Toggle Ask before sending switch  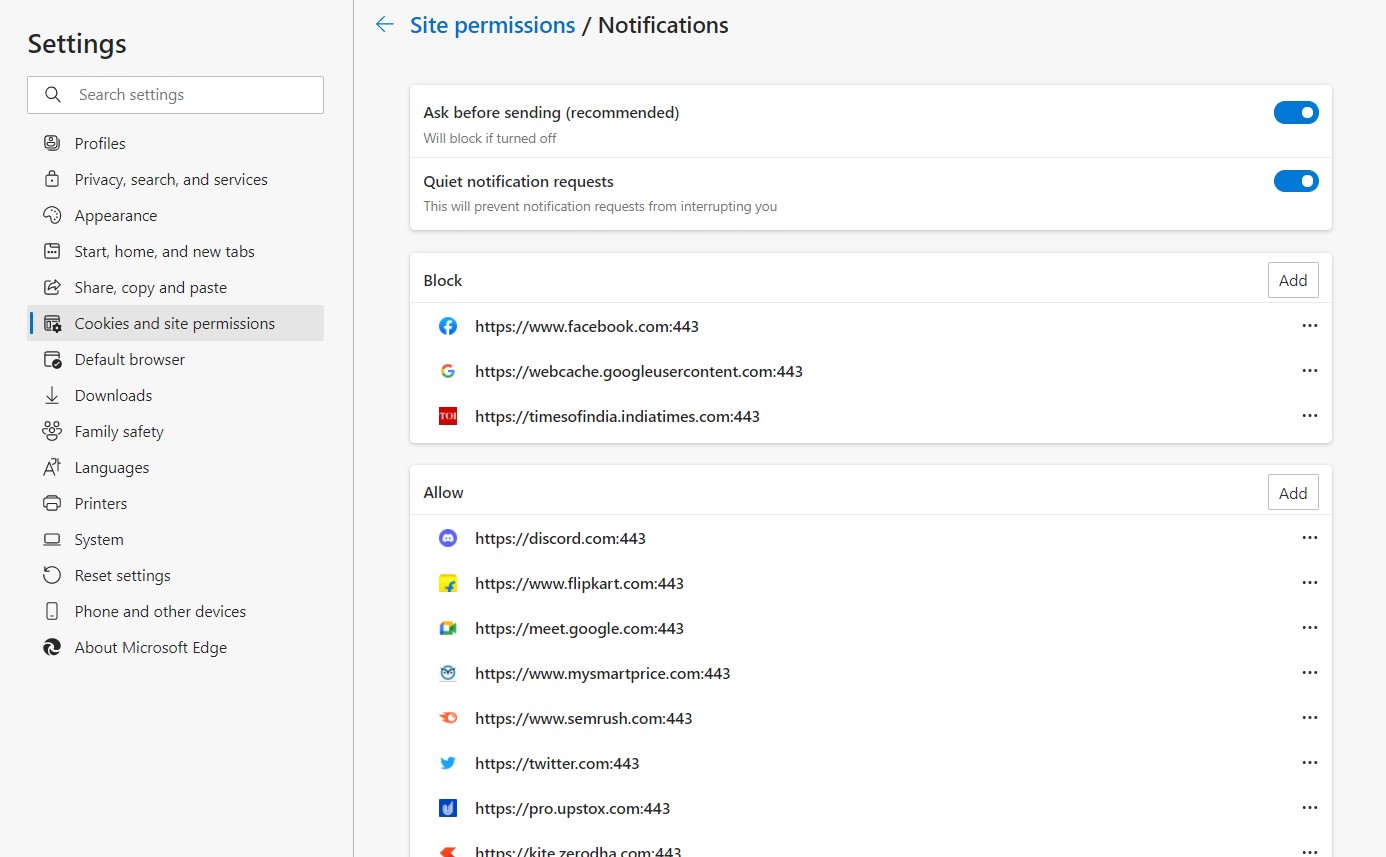click(x=1296, y=113)
